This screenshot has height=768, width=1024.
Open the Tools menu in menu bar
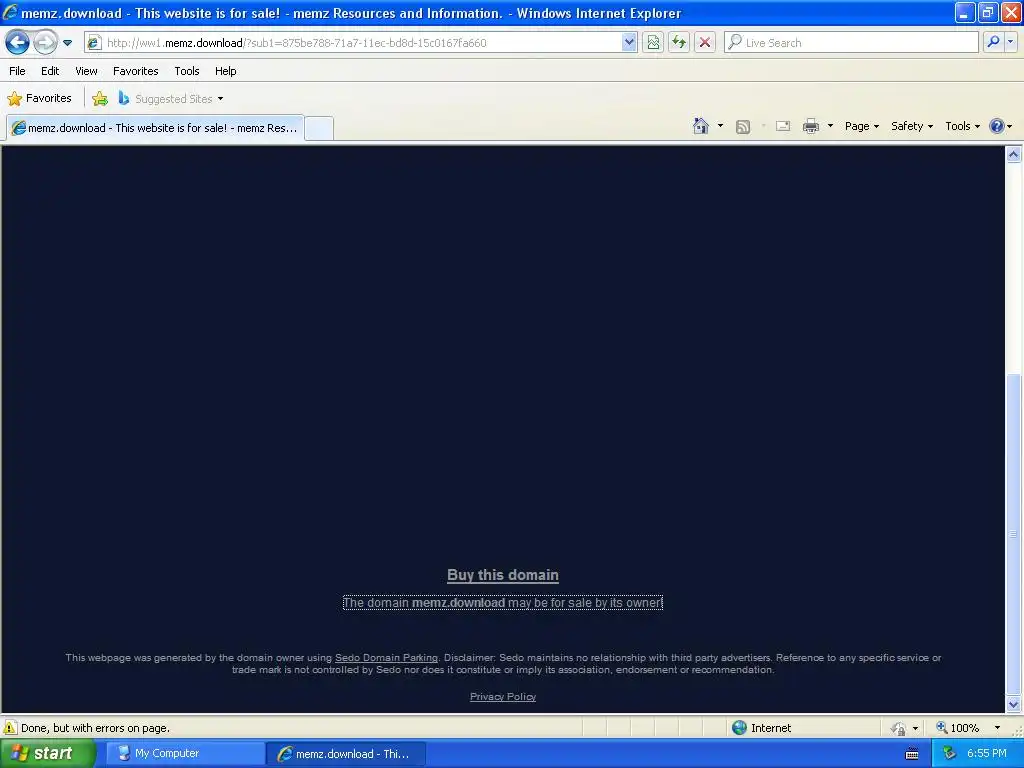187,71
